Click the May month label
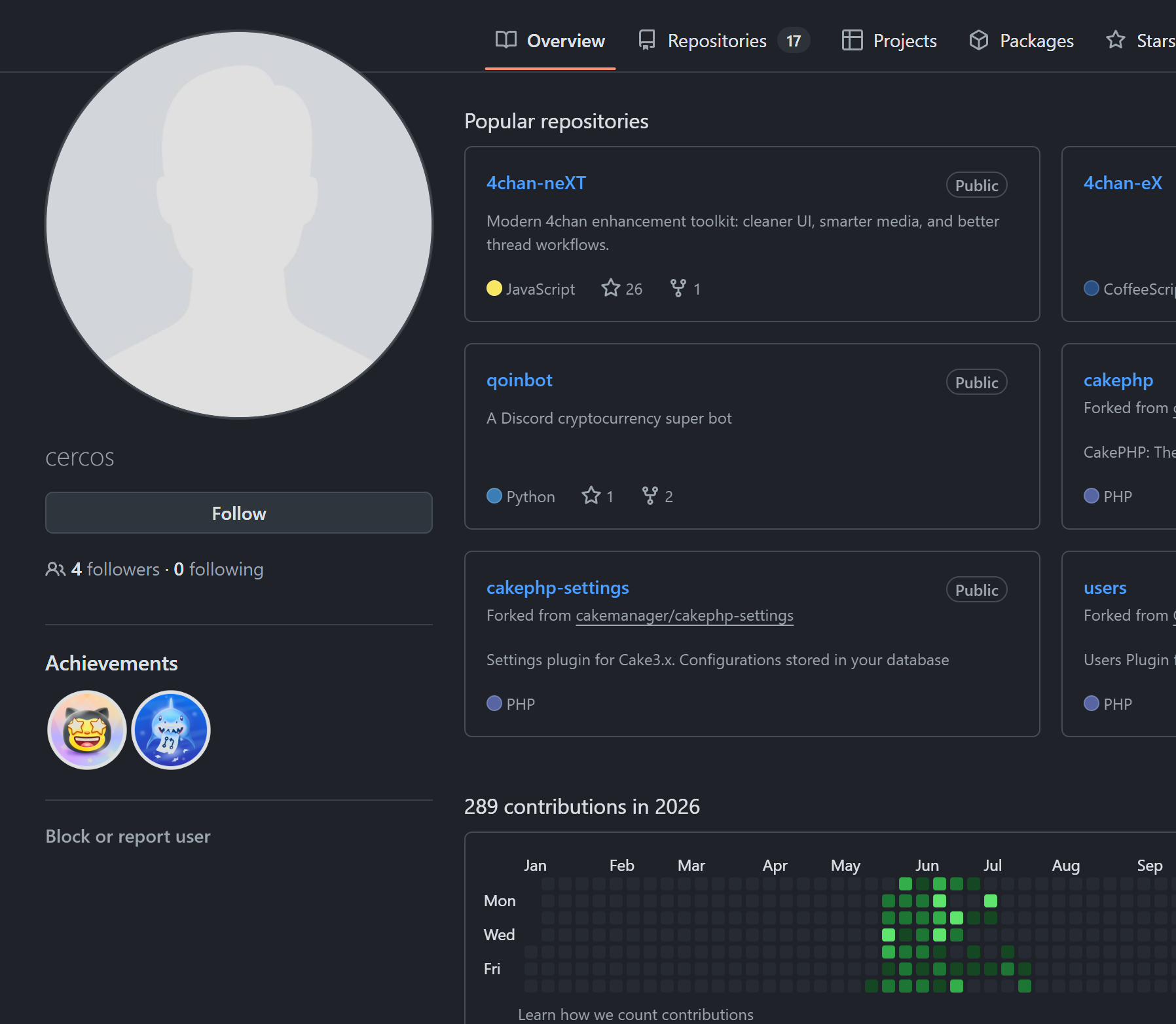Image resolution: width=1176 pixels, height=1024 pixels. pos(845,866)
